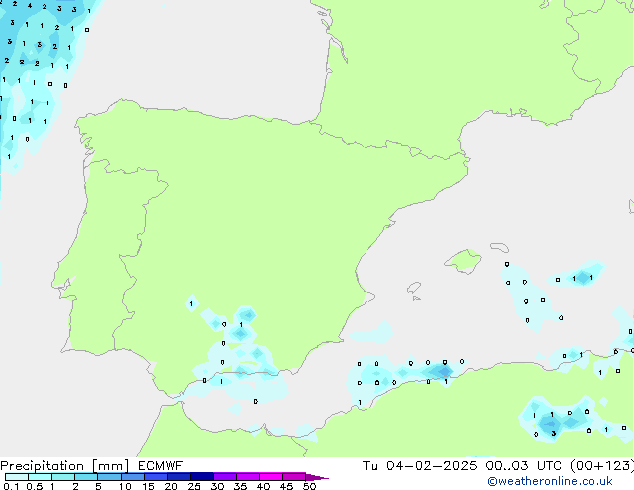Image resolution: width=634 pixels, height=490 pixels.
Task: Click the '(00+123)' forecast hour text
Action: pos(602,466)
